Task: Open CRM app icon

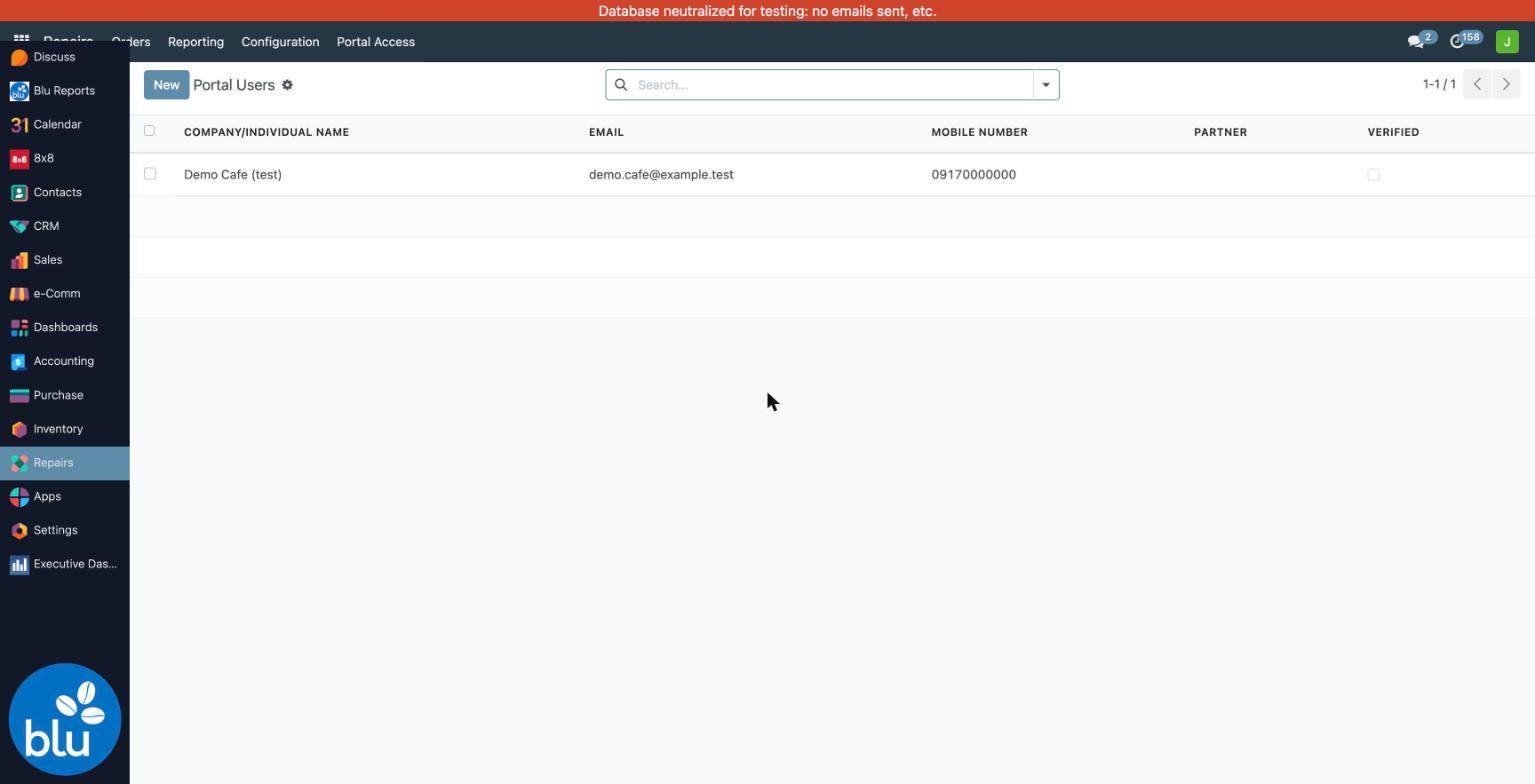Action: (19, 226)
